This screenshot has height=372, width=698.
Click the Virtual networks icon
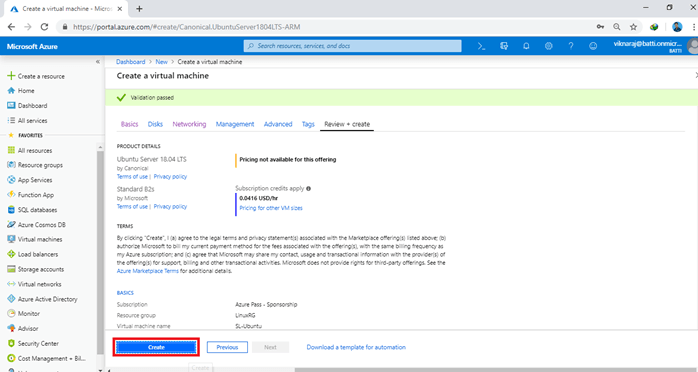pos(11,284)
